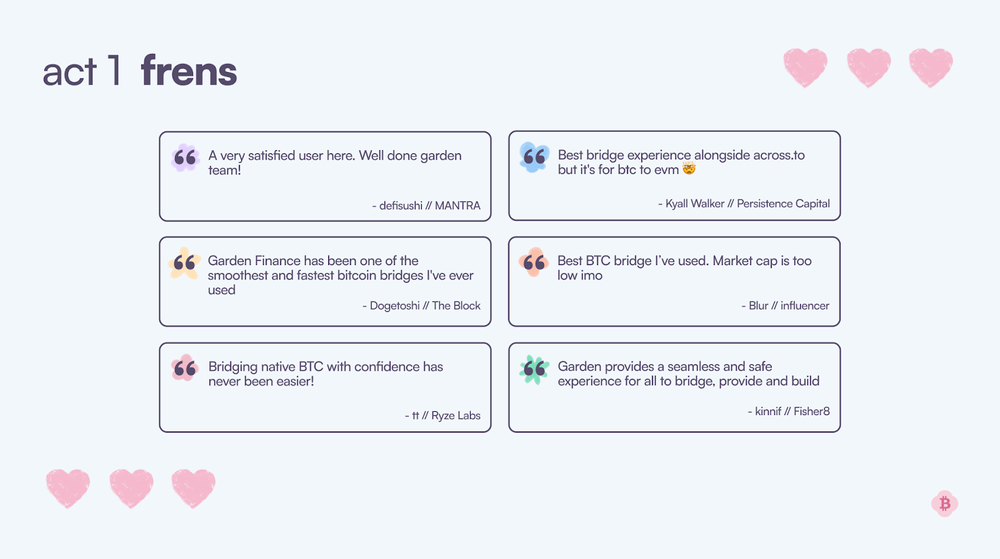Image resolution: width=1000 pixels, height=559 pixels.
Task: Click the 'A very satisfied user here' quote text
Action: click(x=335, y=163)
